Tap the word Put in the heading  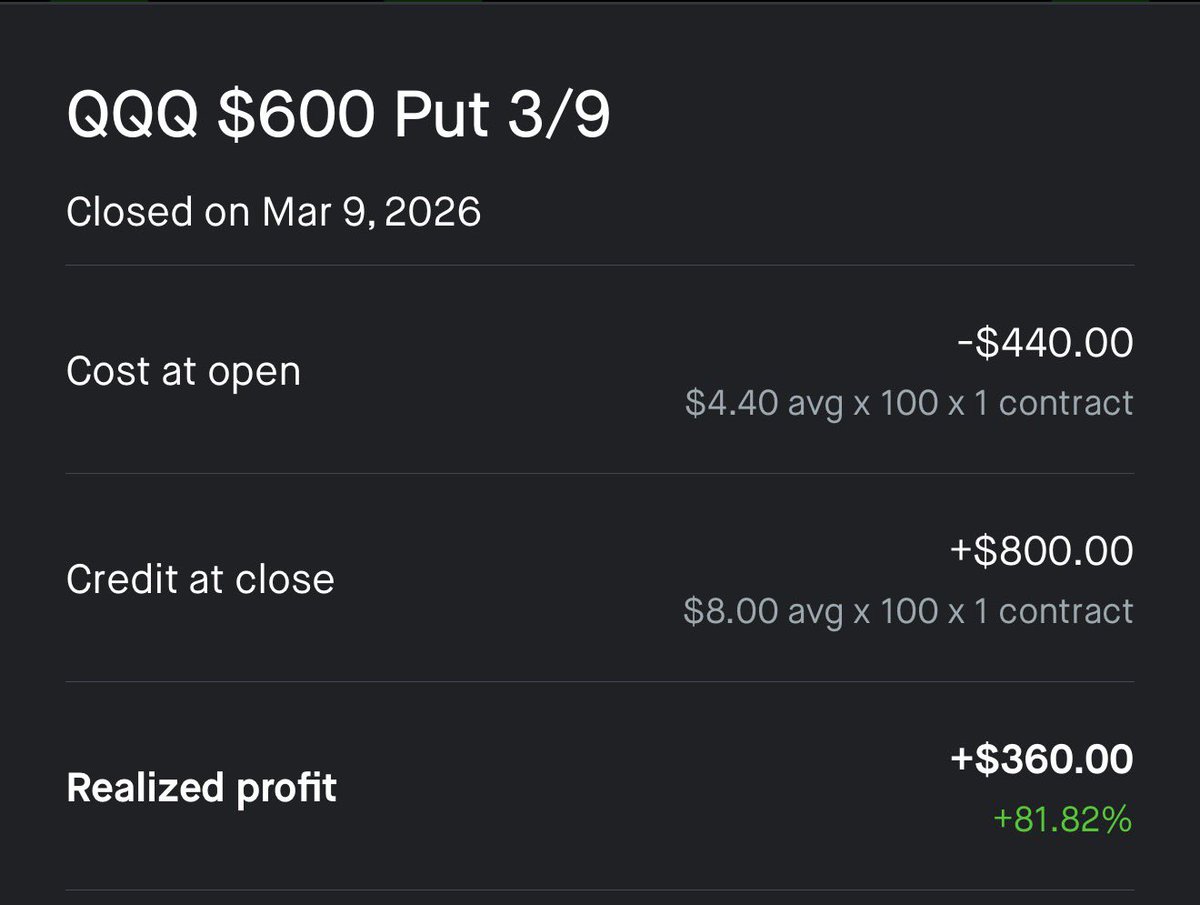point(441,117)
